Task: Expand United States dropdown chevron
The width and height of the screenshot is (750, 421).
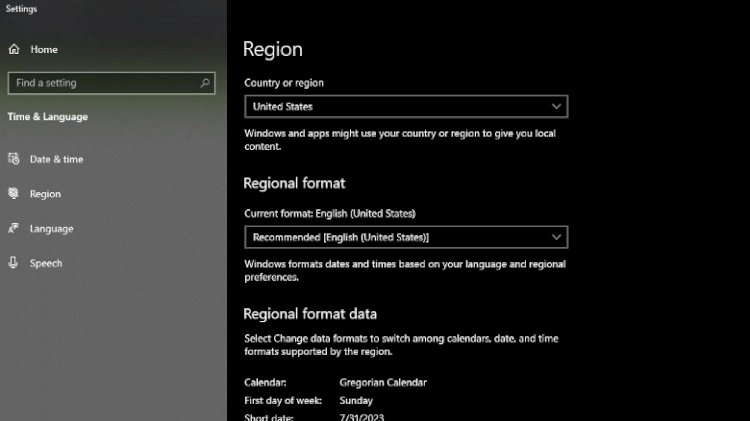Action: click(556, 106)
